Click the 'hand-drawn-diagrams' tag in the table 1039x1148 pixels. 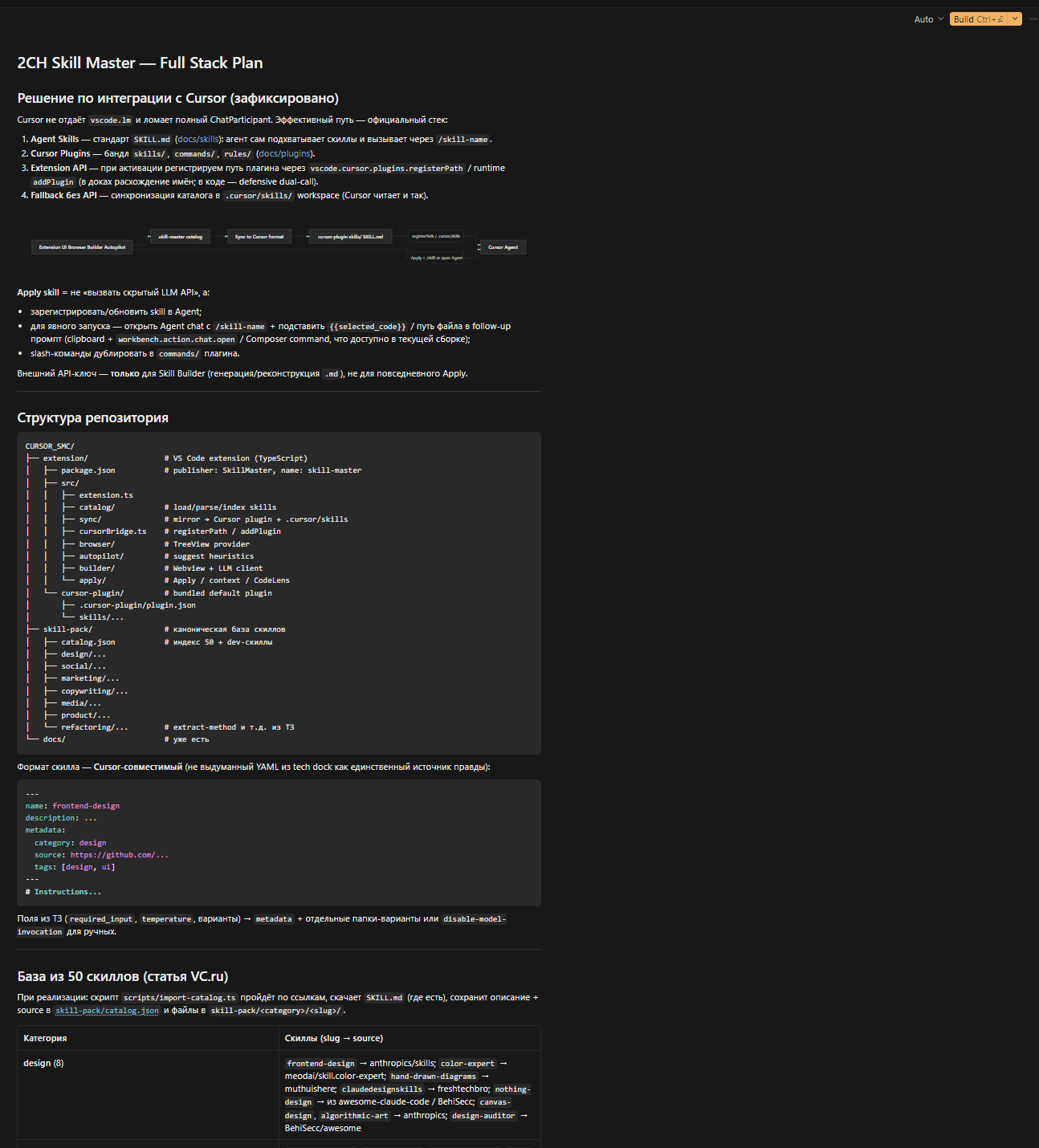434,1077
